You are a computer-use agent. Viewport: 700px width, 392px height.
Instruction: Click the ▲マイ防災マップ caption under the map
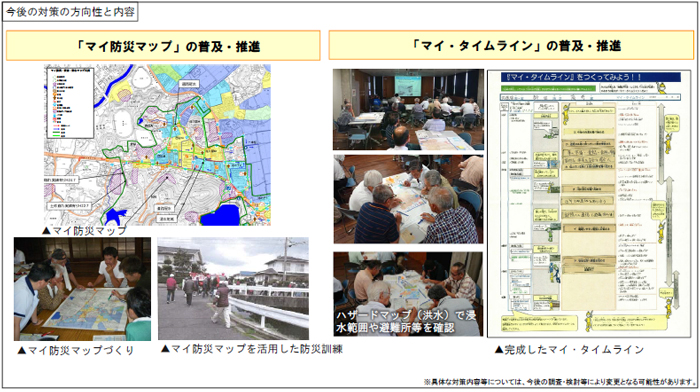84,231
